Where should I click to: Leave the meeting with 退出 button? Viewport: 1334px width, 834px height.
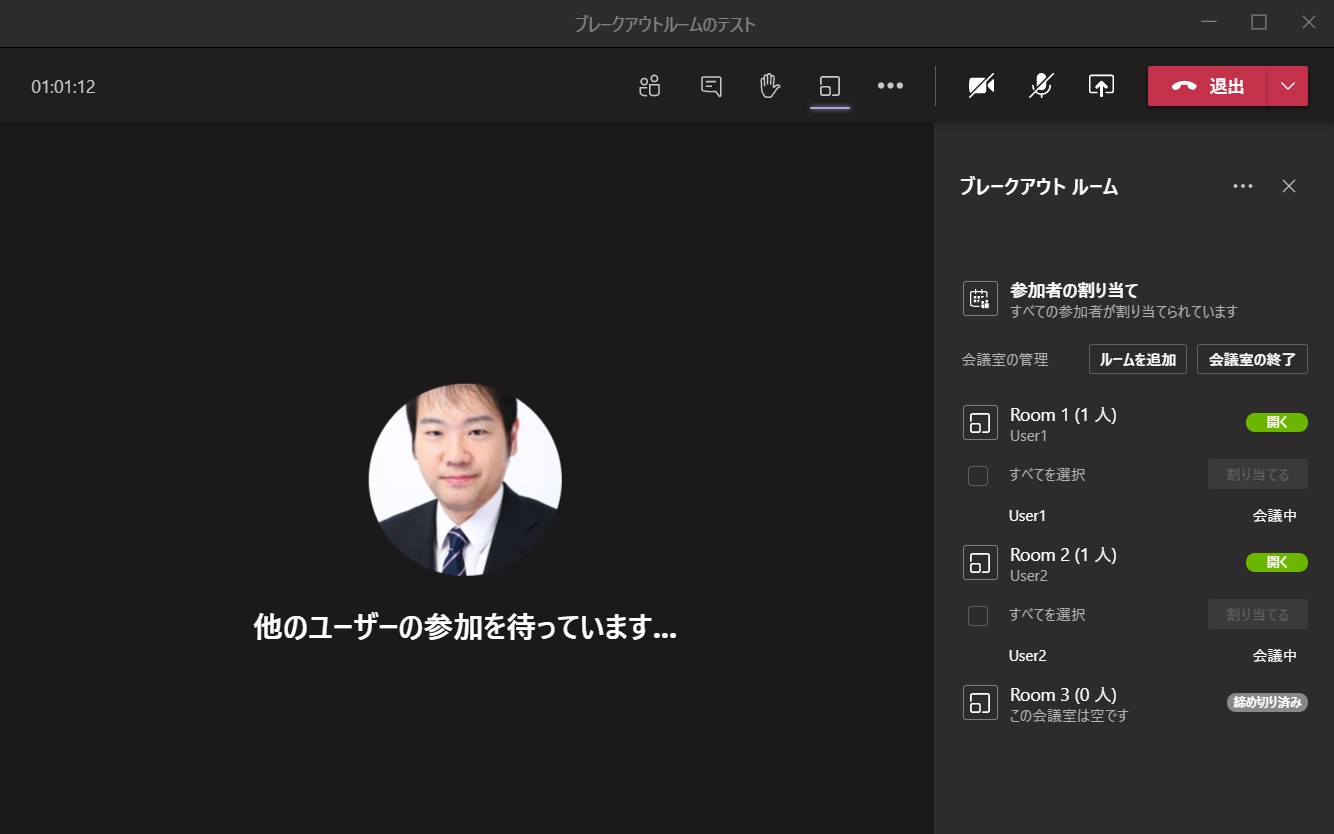[1207, 86]
